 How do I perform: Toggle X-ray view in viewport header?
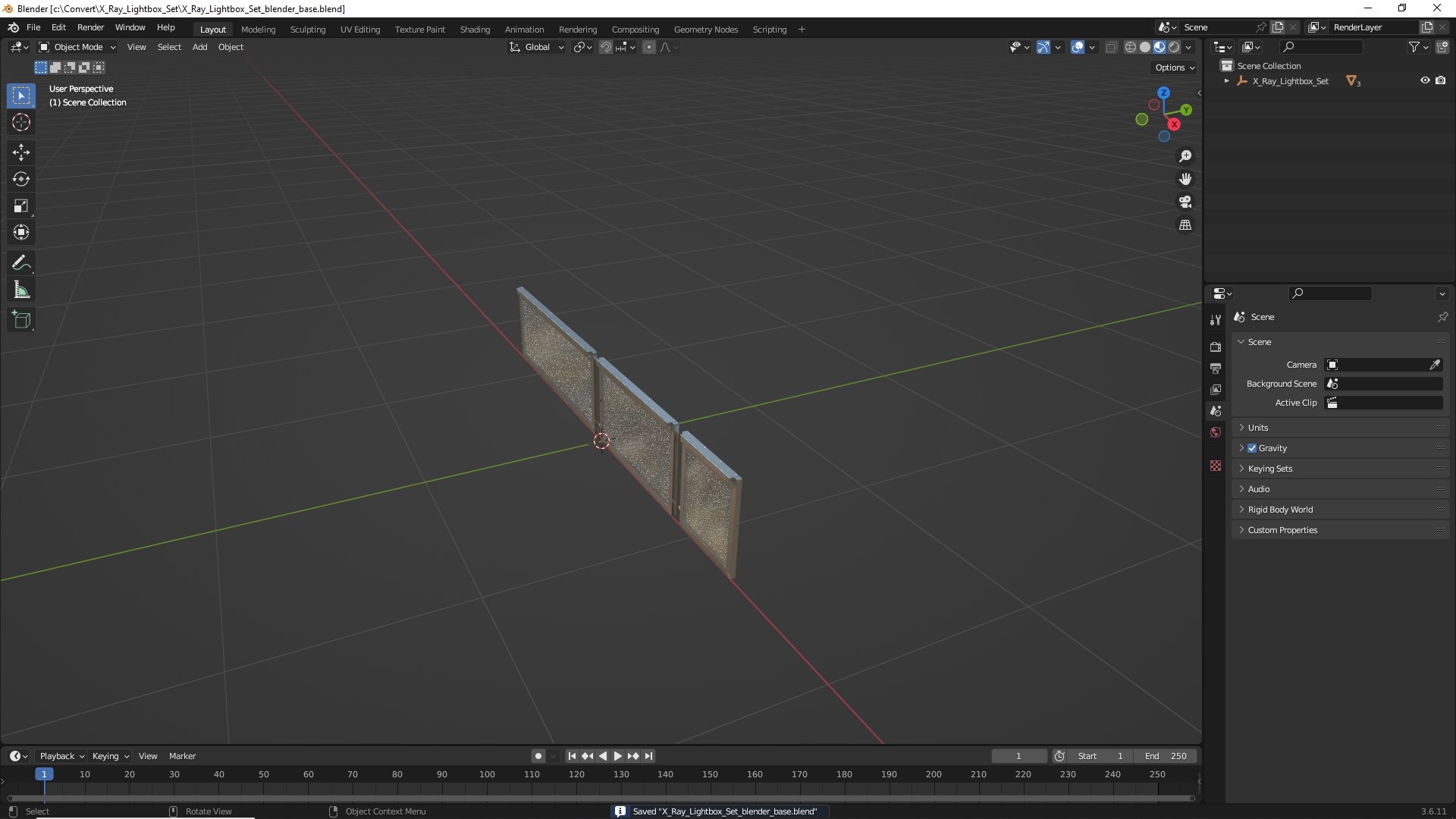(1111, 47)
